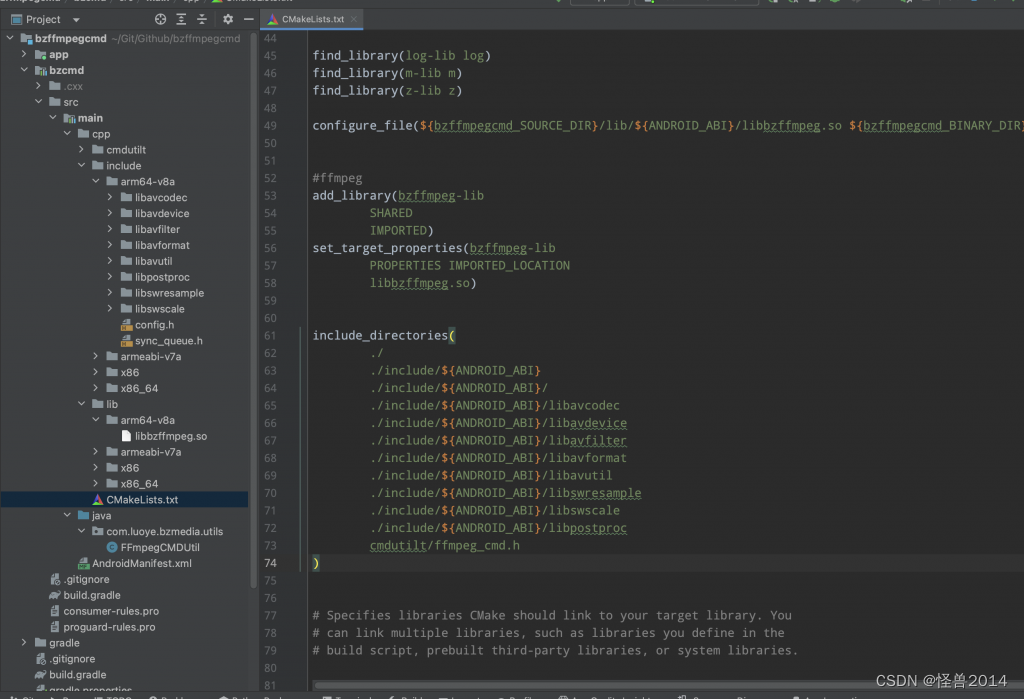Collapse the bzffmpegcmd root project node

(10, 39)
